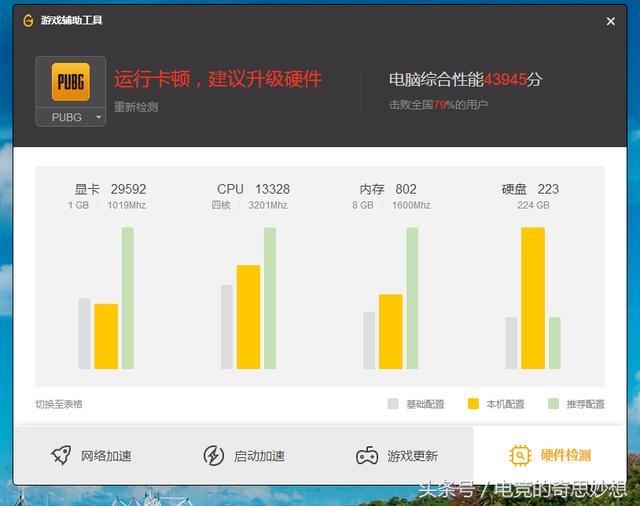
Task: Close the 游戏辅助工具 window
Action: coord(611,21)
